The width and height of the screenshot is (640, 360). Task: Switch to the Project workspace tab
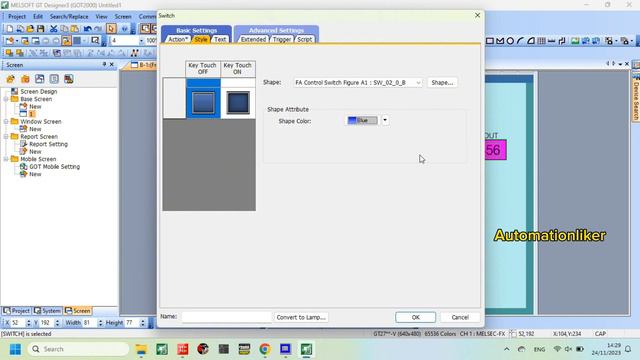pyautogui.click(x=16, y=311)
